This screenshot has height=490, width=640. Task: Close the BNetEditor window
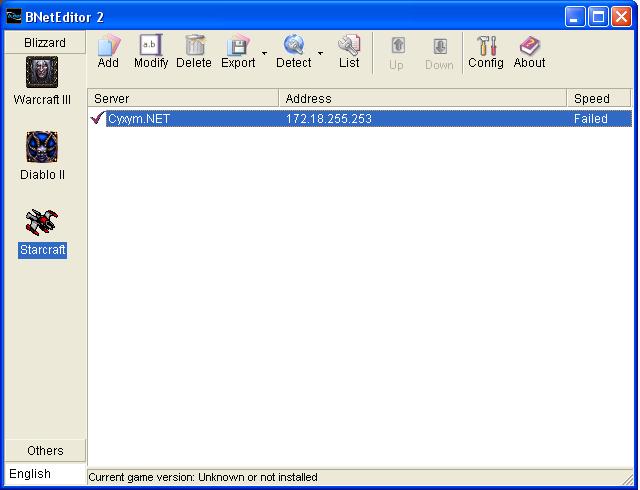point(622,17)
